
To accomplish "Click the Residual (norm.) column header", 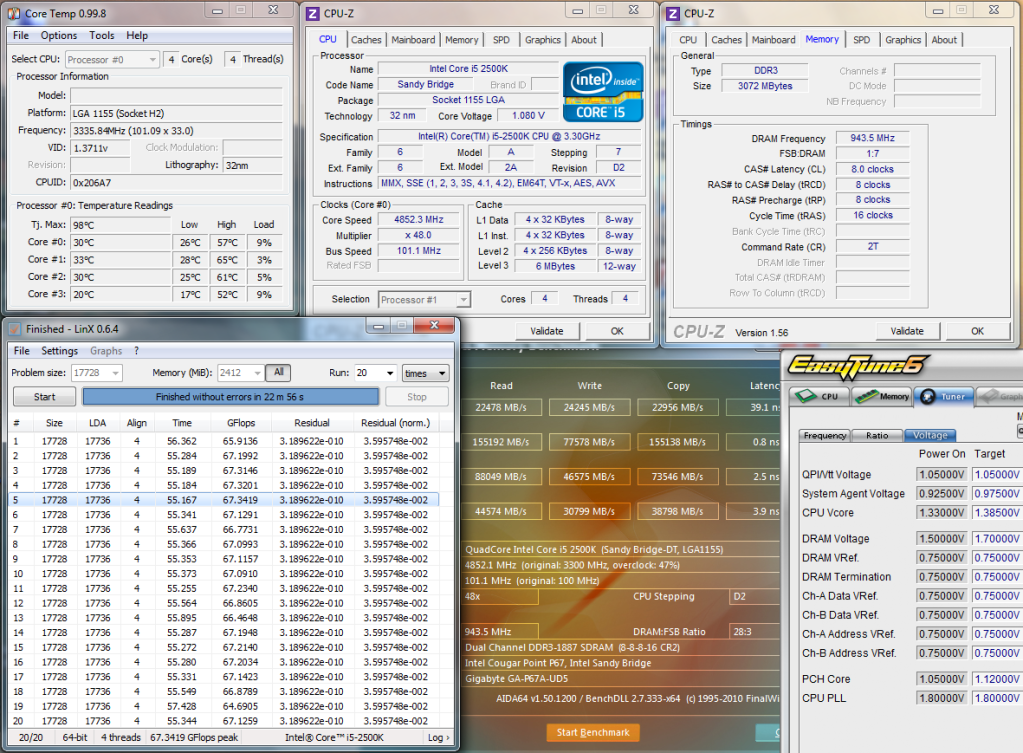I will [x=395, y=423].
